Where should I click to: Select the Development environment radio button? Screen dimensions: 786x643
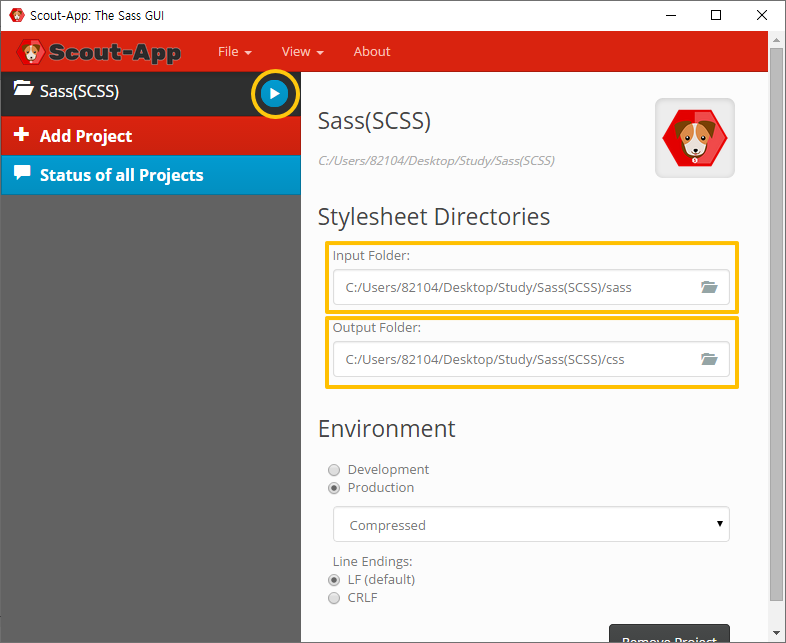tap(334, 470)
